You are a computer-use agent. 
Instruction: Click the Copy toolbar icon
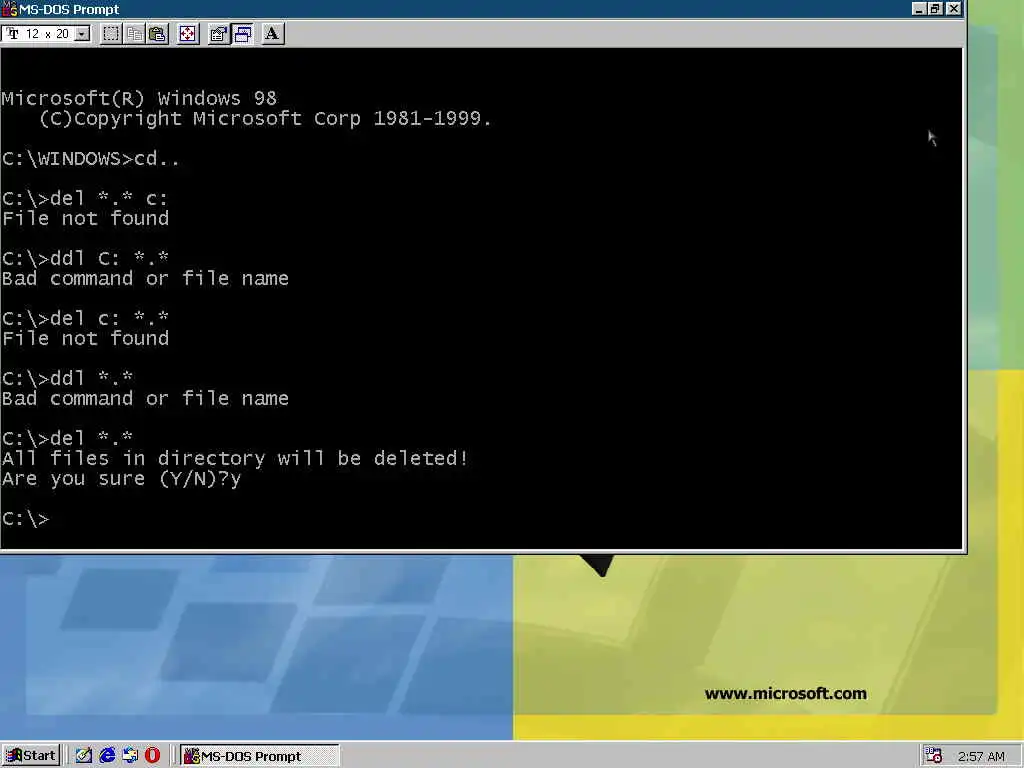(135, 34)
